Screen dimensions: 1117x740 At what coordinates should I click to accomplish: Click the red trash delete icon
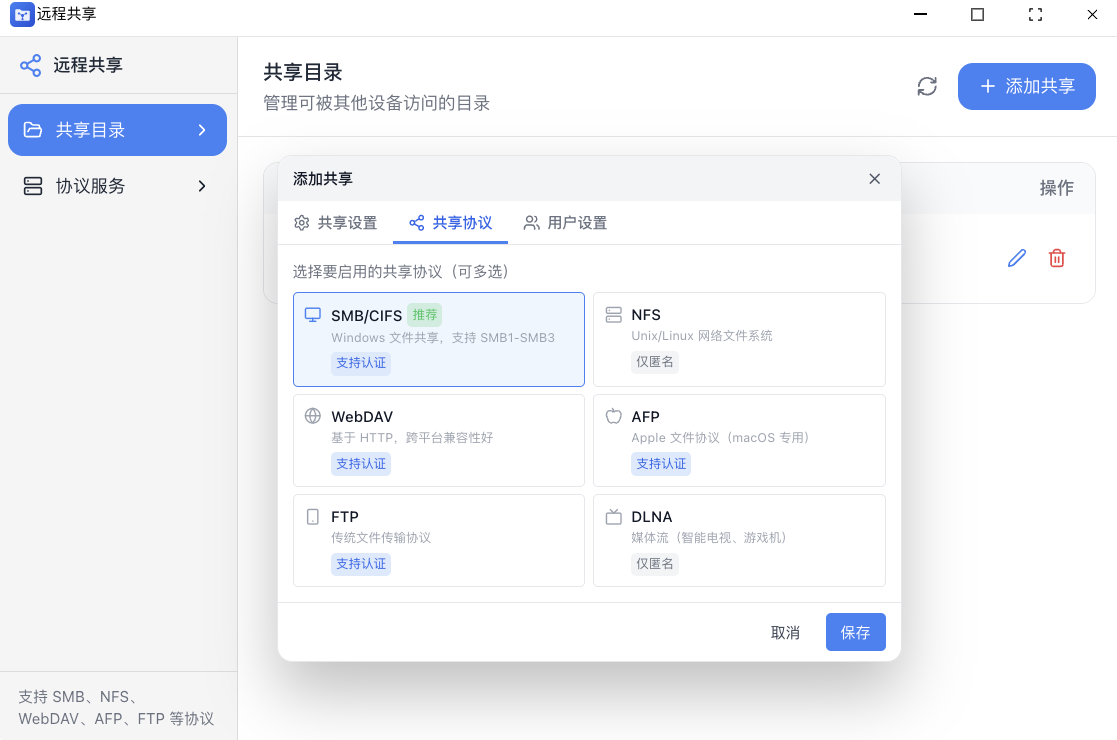click(x=1056, y=258)
